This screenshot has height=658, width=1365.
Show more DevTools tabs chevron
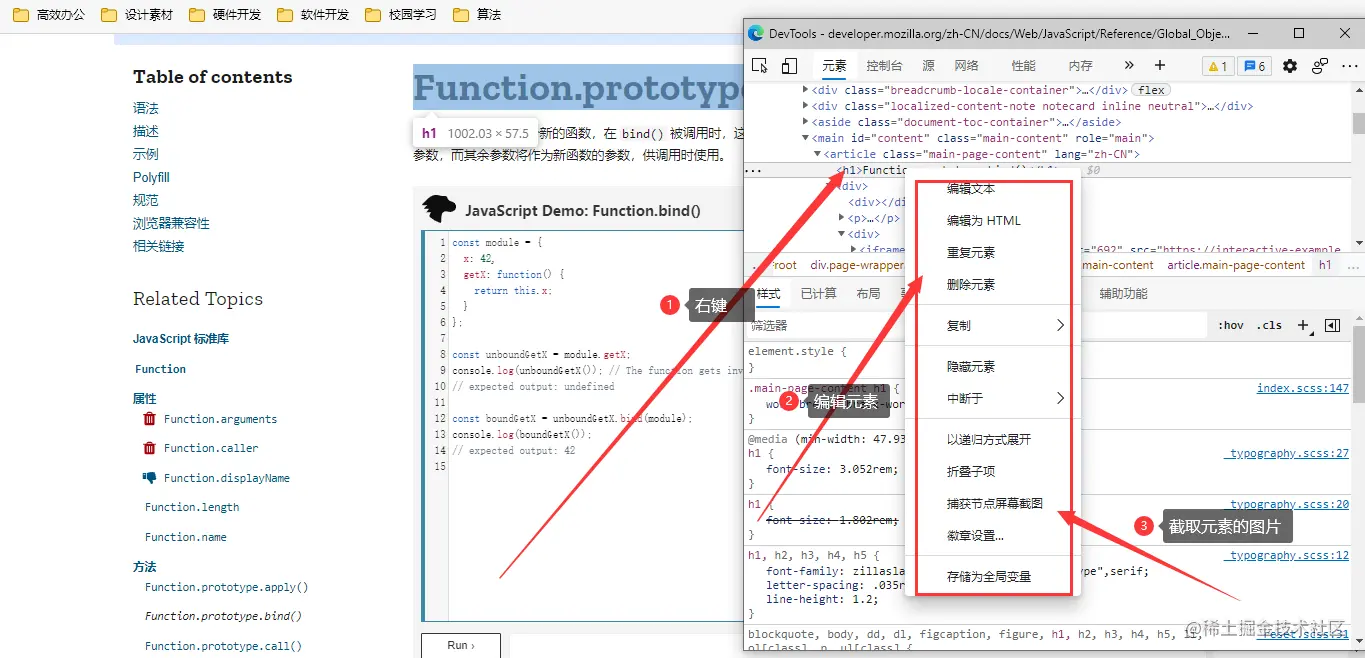pos(1130,66)
